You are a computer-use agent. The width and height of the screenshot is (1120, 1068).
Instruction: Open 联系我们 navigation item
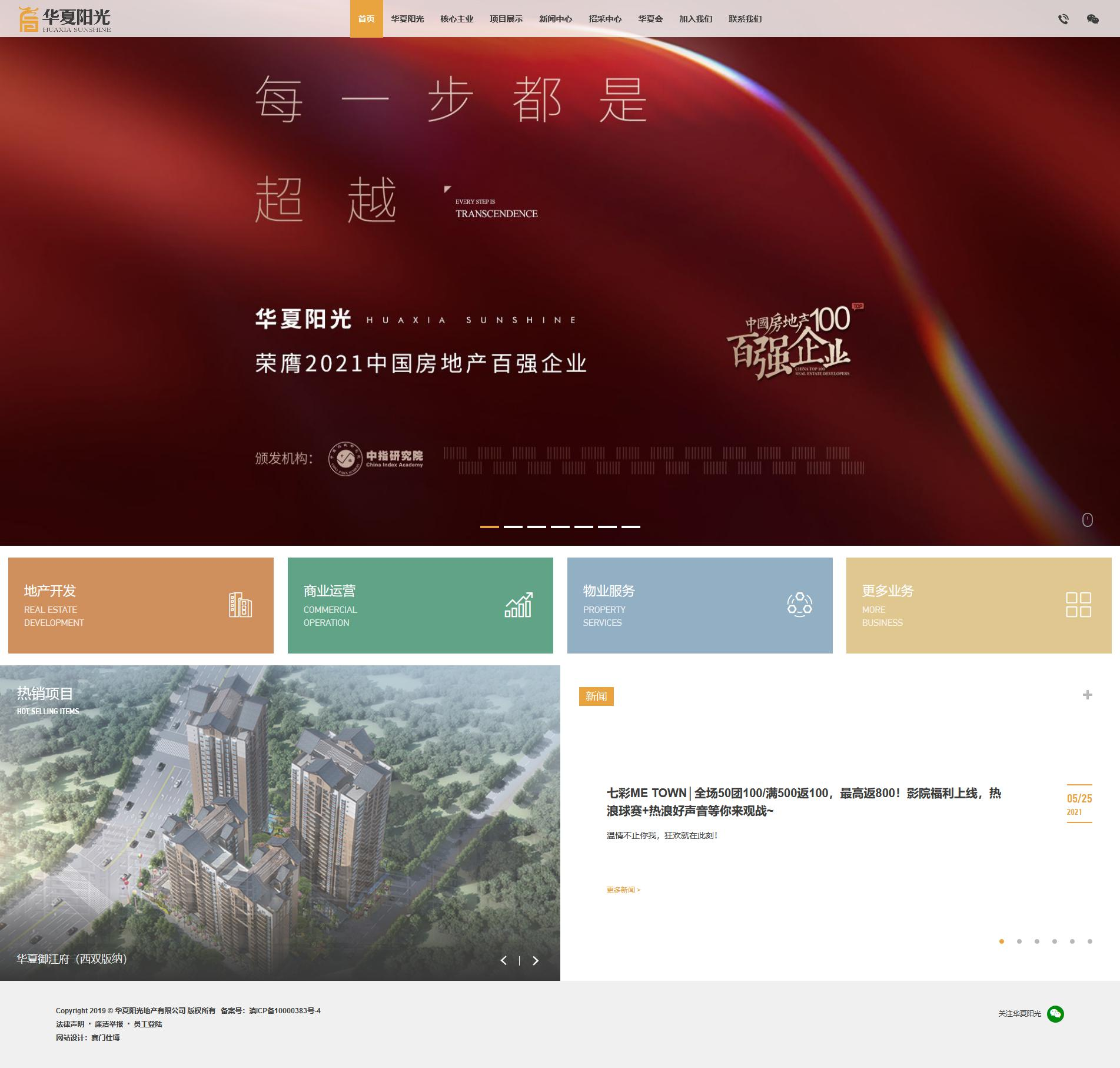pos(745,19)
